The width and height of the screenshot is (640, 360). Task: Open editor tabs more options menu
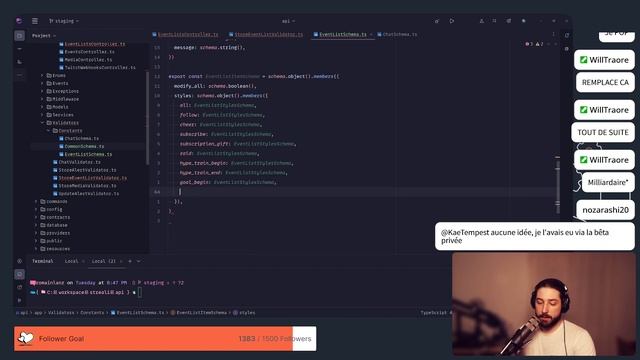[x=553, y=35]
